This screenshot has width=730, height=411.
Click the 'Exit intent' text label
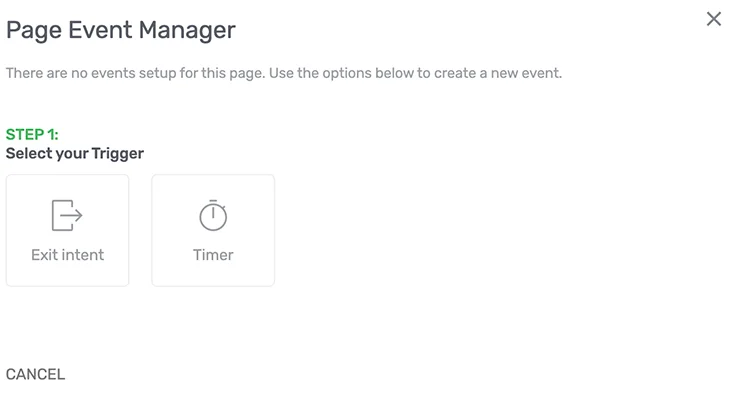[68, 255]
